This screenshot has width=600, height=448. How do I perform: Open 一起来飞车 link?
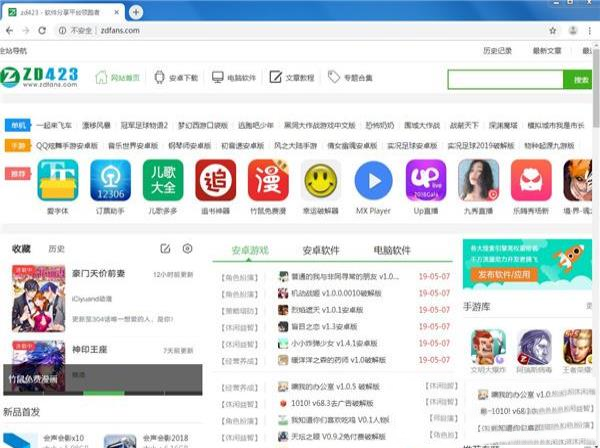[54, 125]
